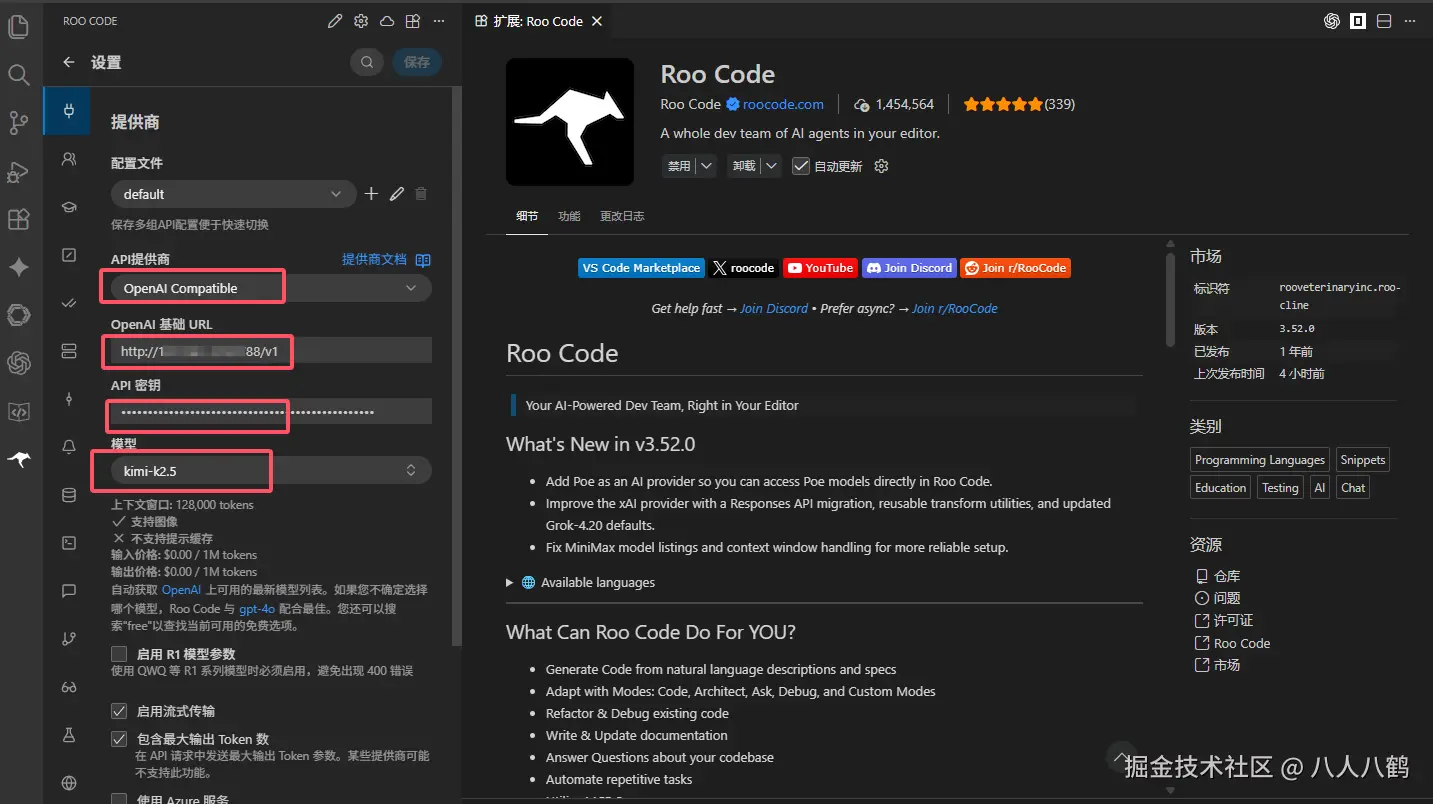Select the experimental flask settings section
The height and width of the screenshot is (804, 1433).
click(69, 735)
